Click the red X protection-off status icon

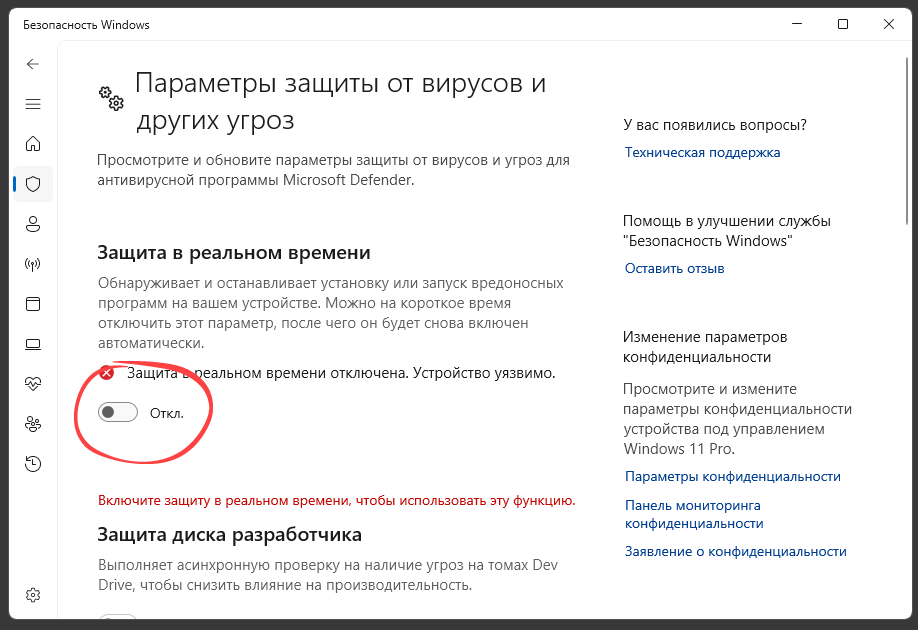click(x=106, y=373)
